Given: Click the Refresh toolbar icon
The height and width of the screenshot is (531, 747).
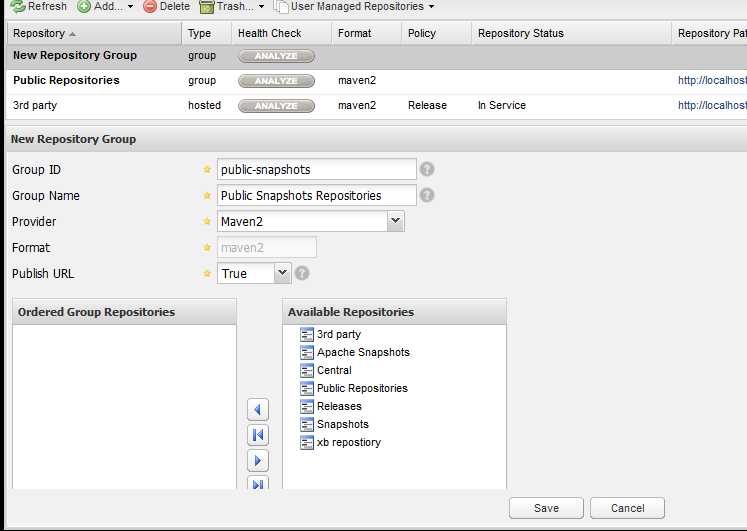Looking at the screenshot, I should 18,6.
